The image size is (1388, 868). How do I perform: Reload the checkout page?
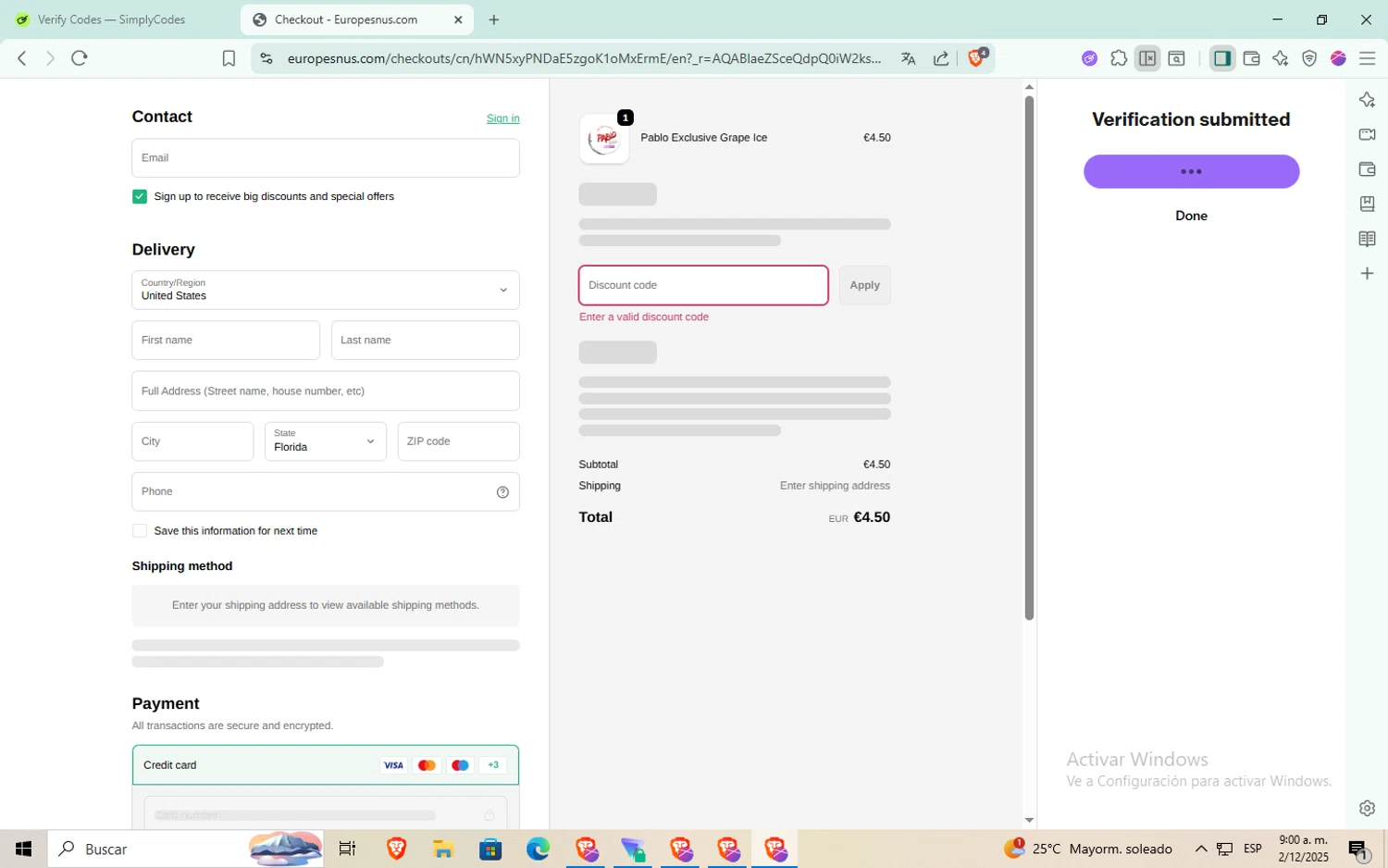[80, 58]
